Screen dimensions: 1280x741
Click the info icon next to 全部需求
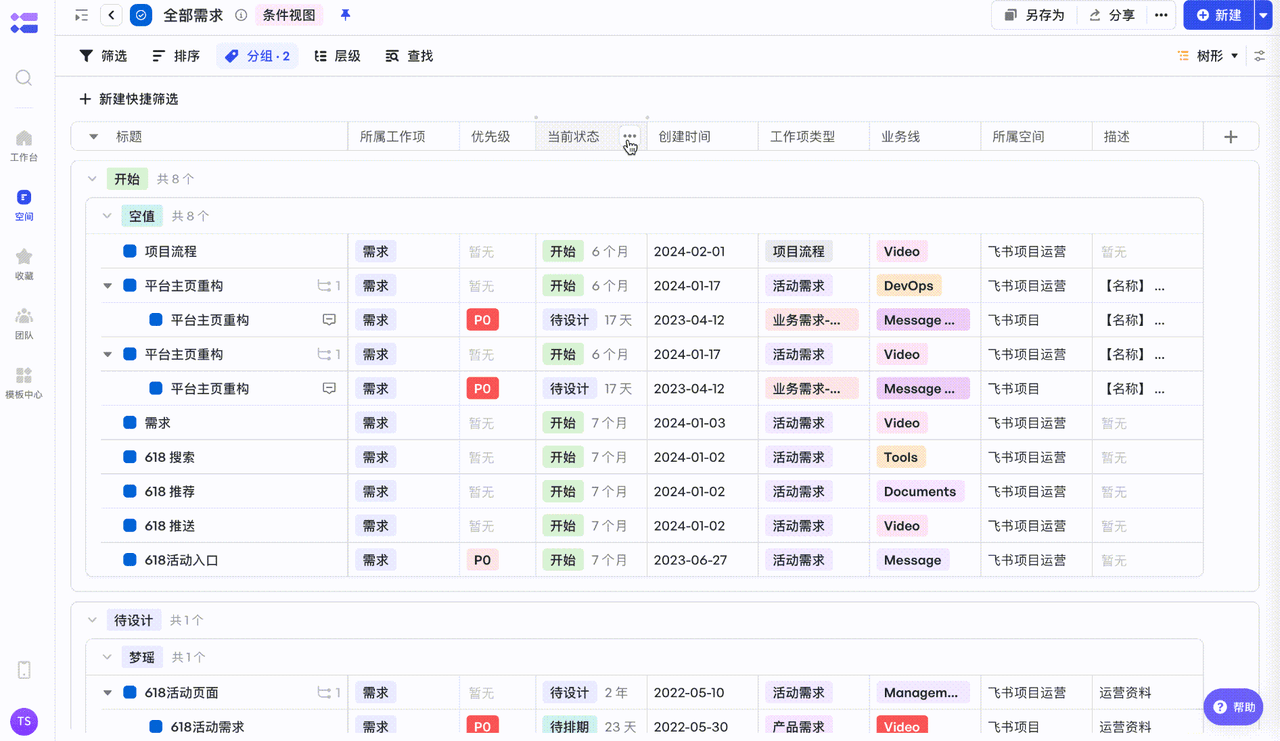241,15
